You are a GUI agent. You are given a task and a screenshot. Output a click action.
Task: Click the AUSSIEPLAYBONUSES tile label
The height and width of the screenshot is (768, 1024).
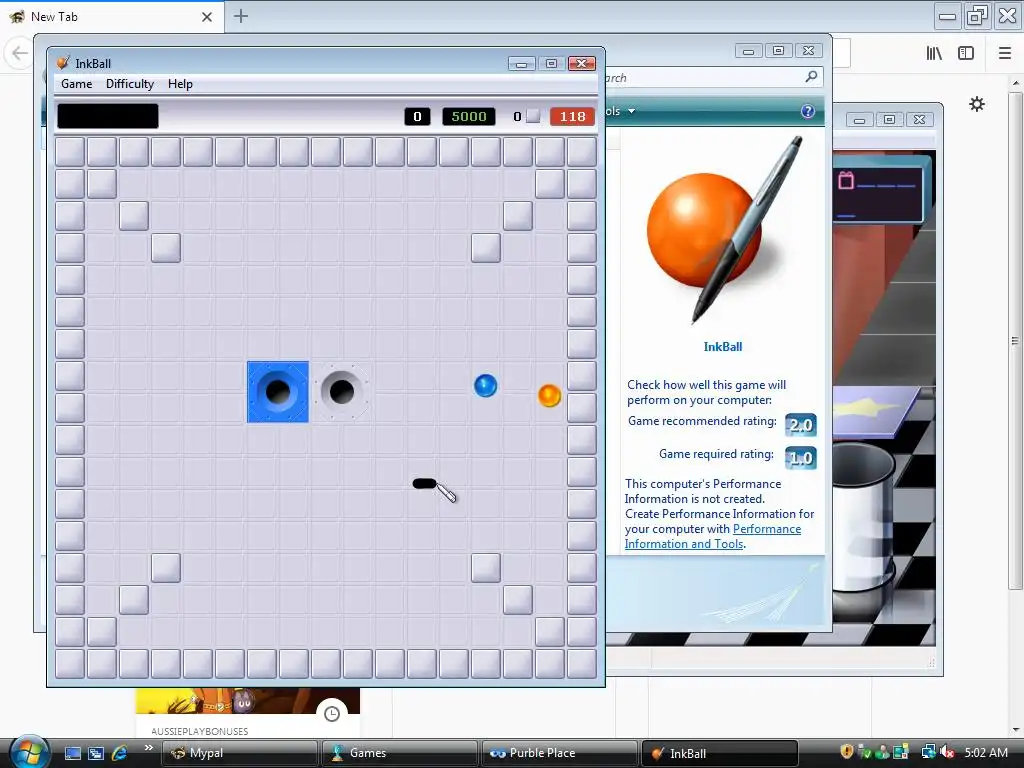coord(199,731)
